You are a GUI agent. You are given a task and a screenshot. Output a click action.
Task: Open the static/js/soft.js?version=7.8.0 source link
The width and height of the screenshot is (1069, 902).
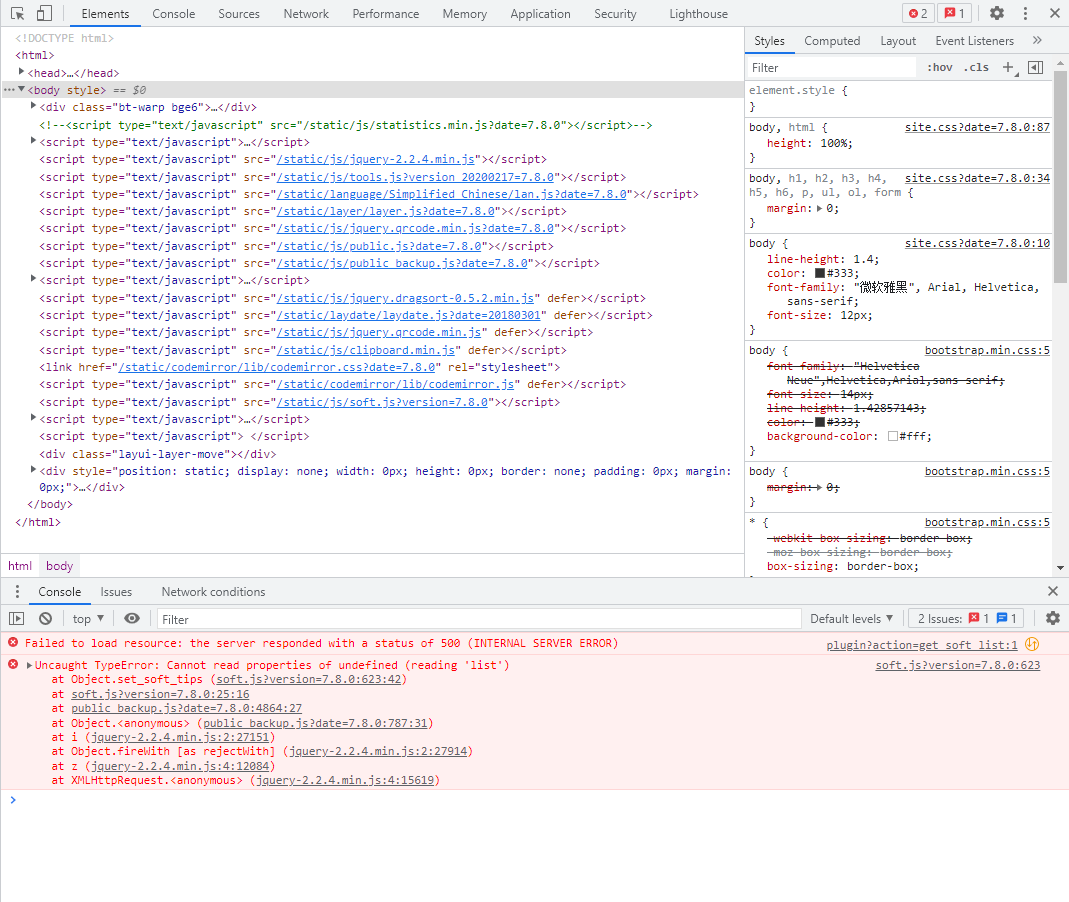pos(382,402)
